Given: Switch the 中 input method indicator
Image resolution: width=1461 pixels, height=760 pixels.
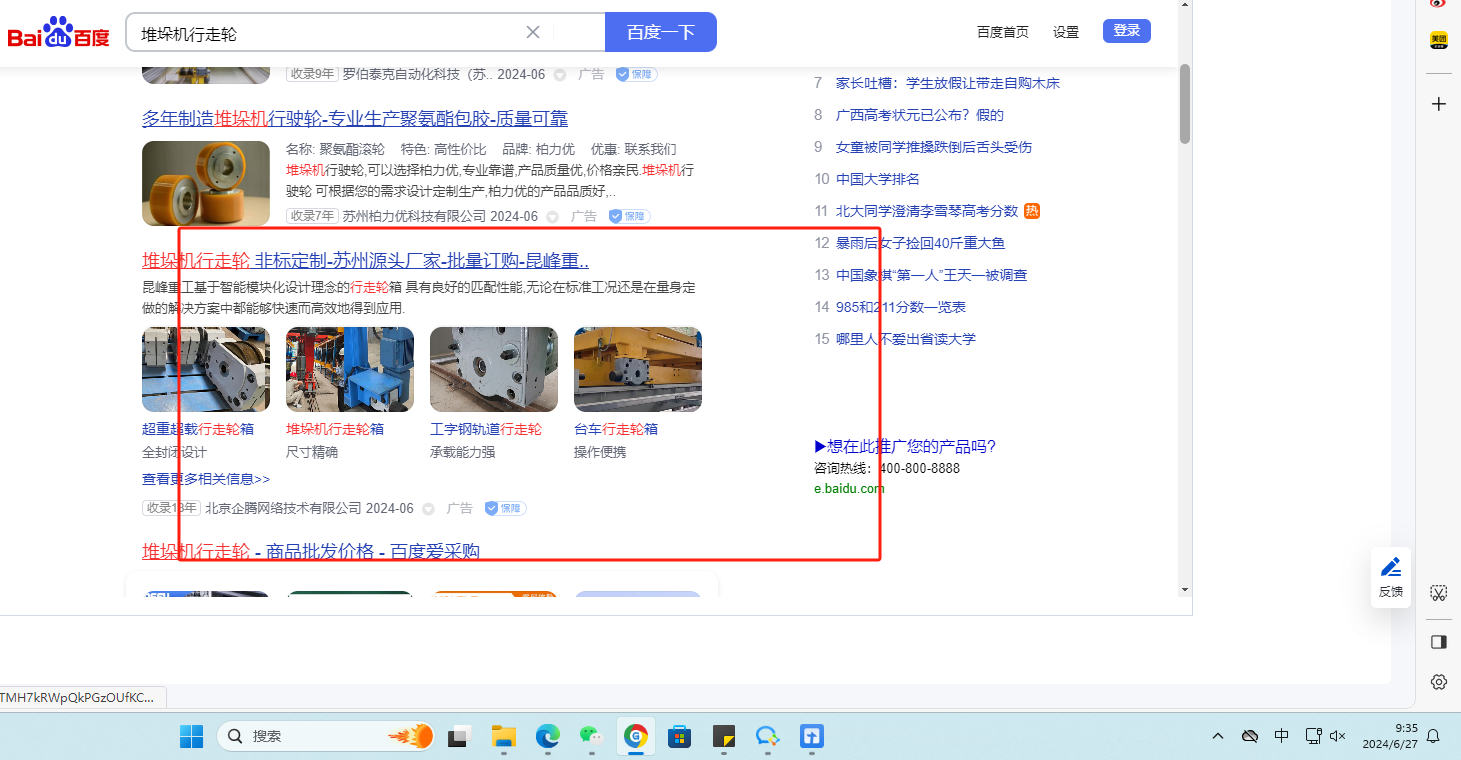Looking at the screenshot, I should pos(1281,737).
